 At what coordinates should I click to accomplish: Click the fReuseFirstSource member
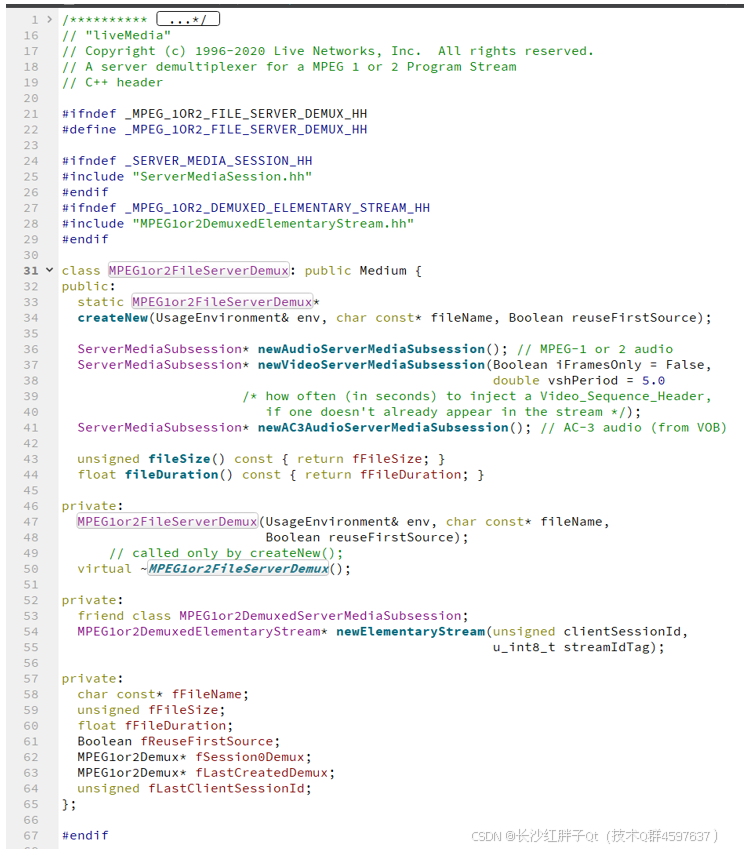207,742
